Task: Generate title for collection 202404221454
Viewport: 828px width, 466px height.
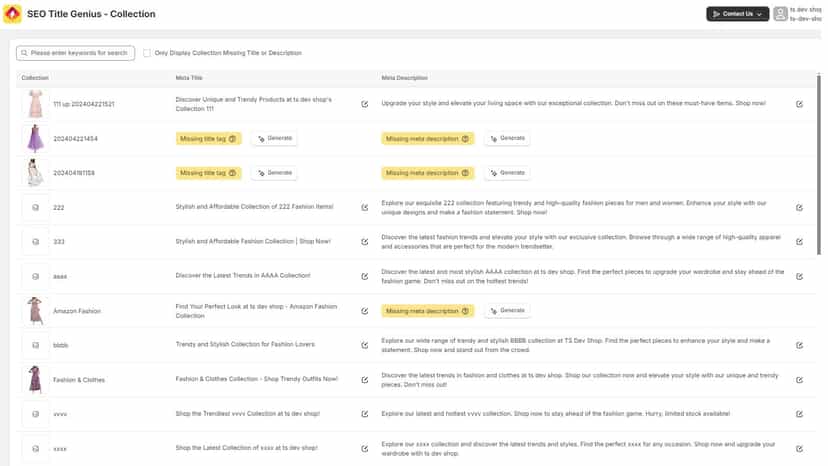Action: (275, 138)
